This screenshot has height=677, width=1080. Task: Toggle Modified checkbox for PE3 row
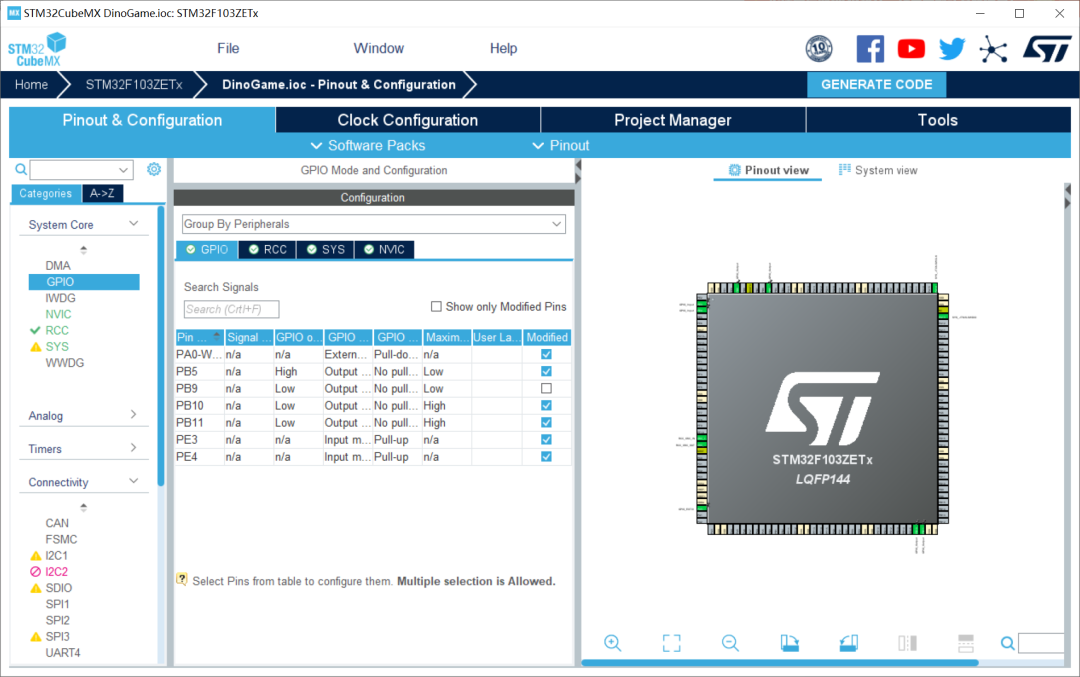click(x=546, y=439)
